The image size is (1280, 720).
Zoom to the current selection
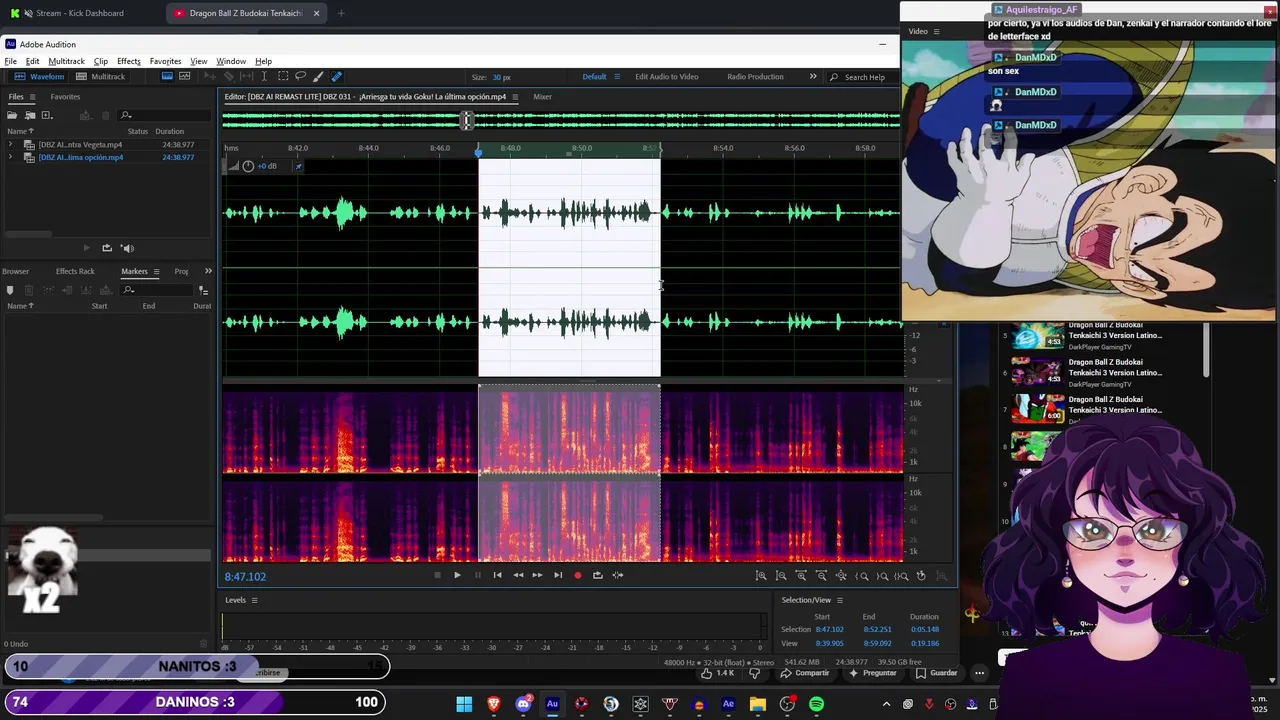(x=902, y=575)
